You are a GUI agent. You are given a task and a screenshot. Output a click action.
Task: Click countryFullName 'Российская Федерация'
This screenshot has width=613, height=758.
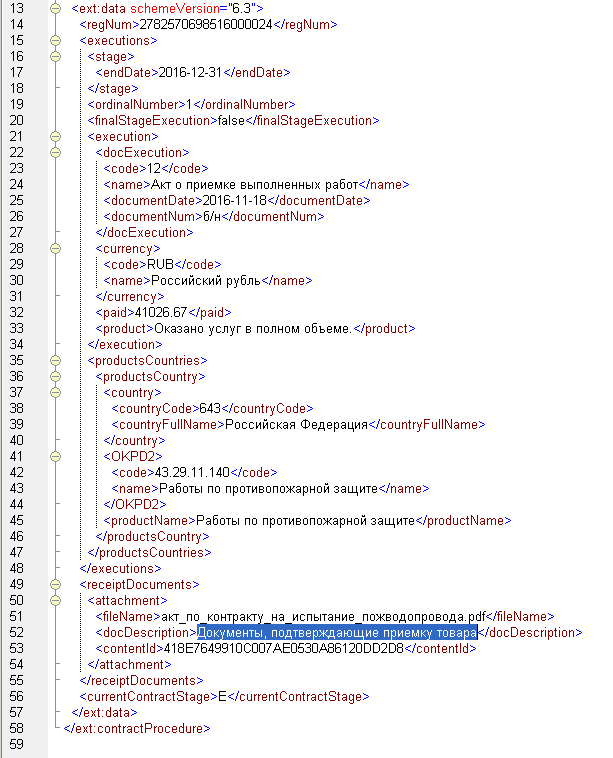coord(297,424)
